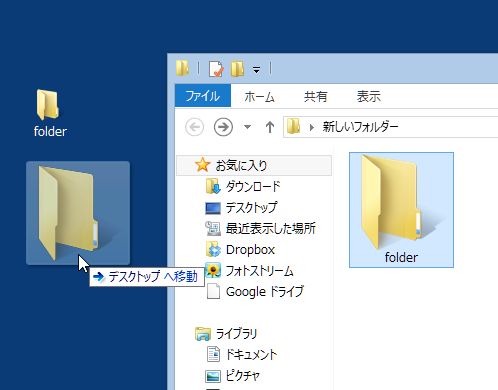Open ダウンロード in the favorites list
498x390 pixels.
tap(253, 186)
